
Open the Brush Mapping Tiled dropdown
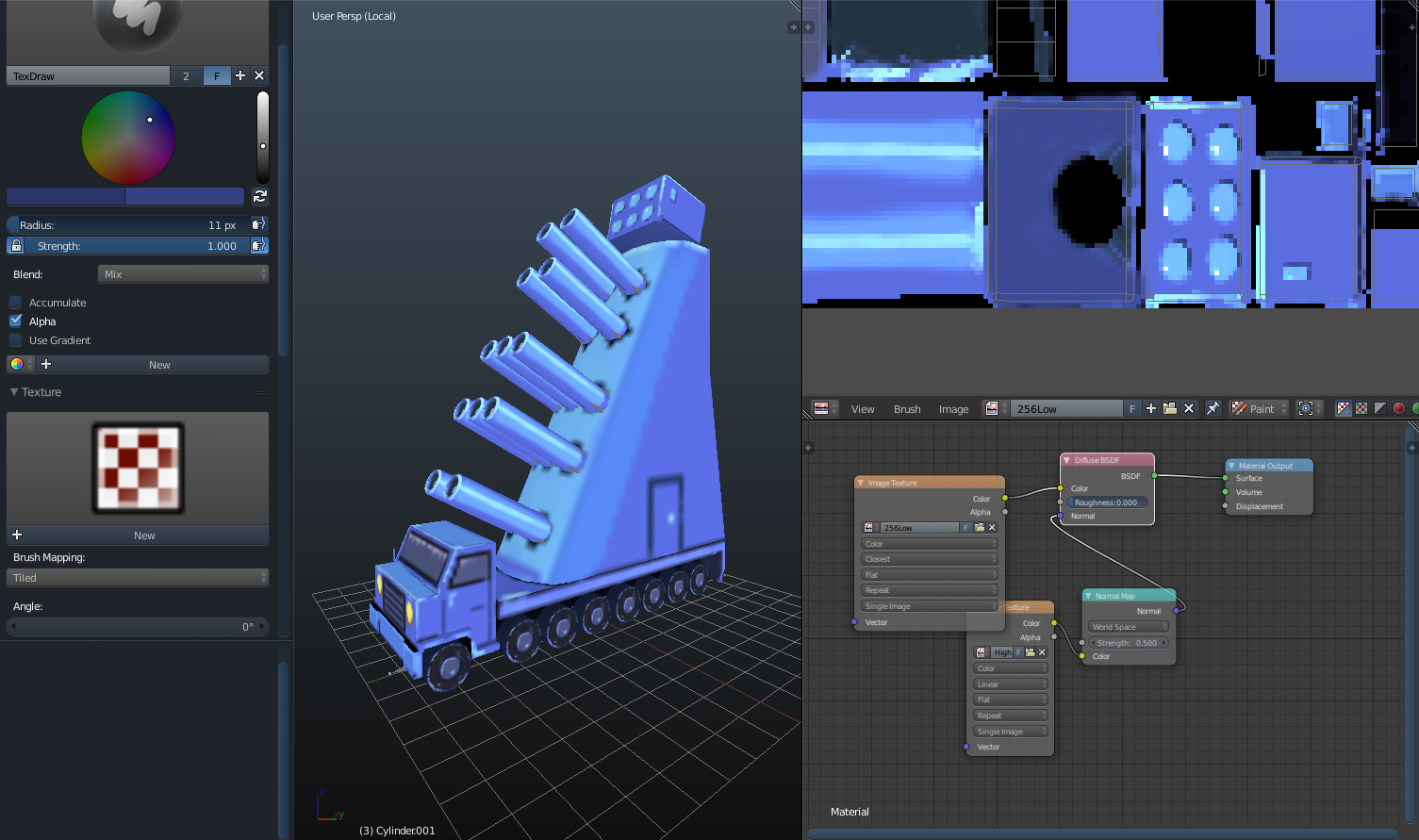[138, 578]
